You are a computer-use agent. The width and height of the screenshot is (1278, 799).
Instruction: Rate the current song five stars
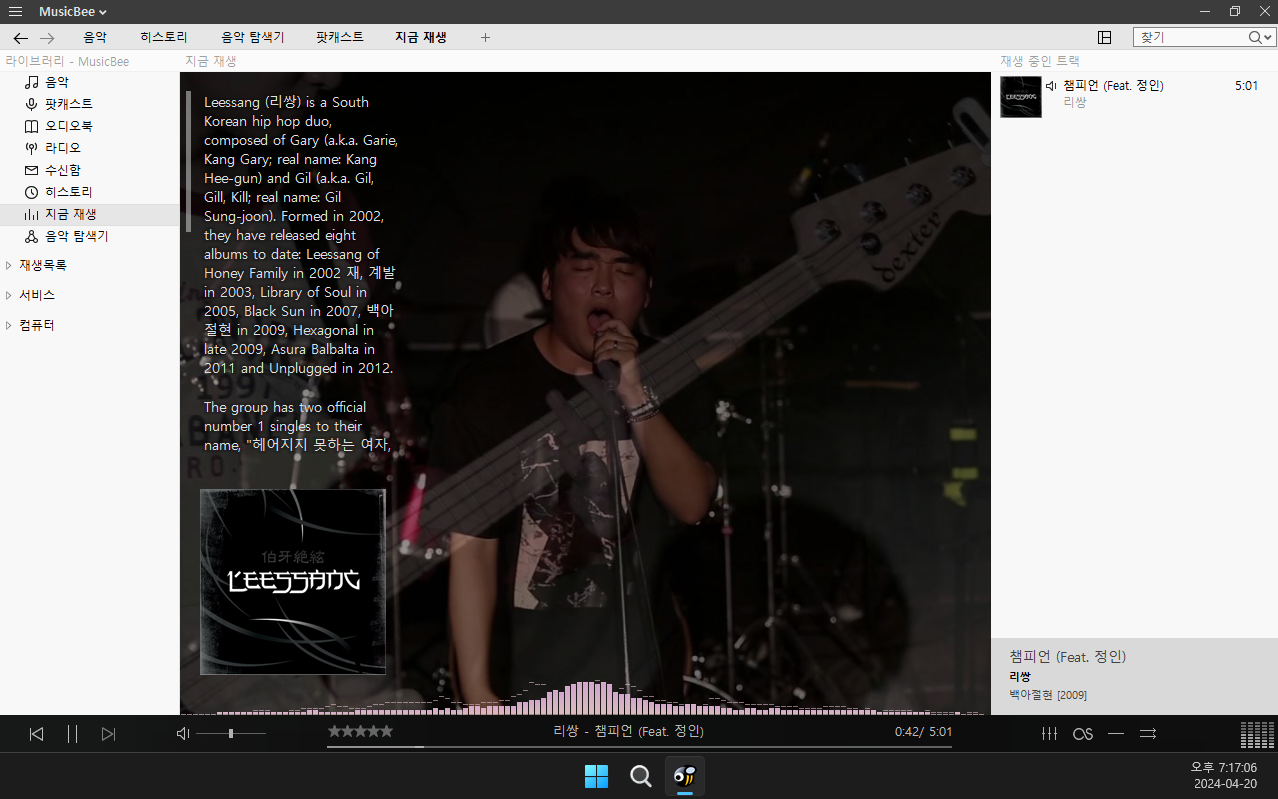(387, 731)
